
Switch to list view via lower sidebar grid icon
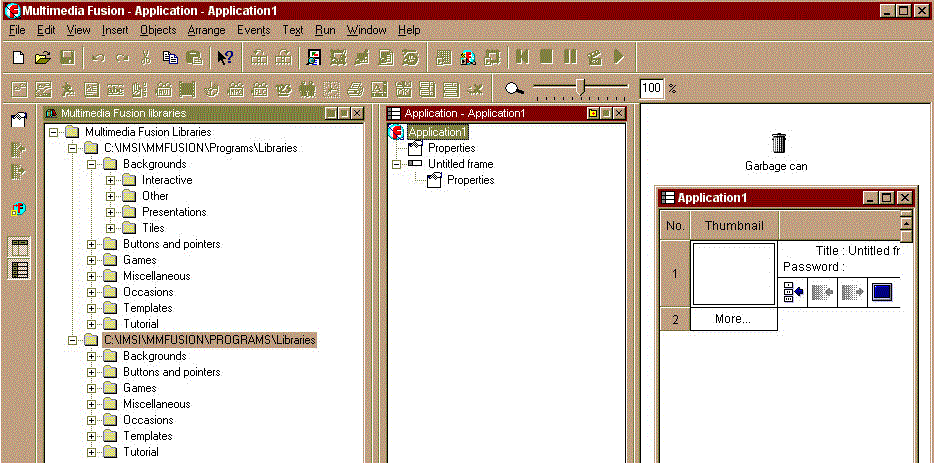pyautogui.click(x=20, y=269)
